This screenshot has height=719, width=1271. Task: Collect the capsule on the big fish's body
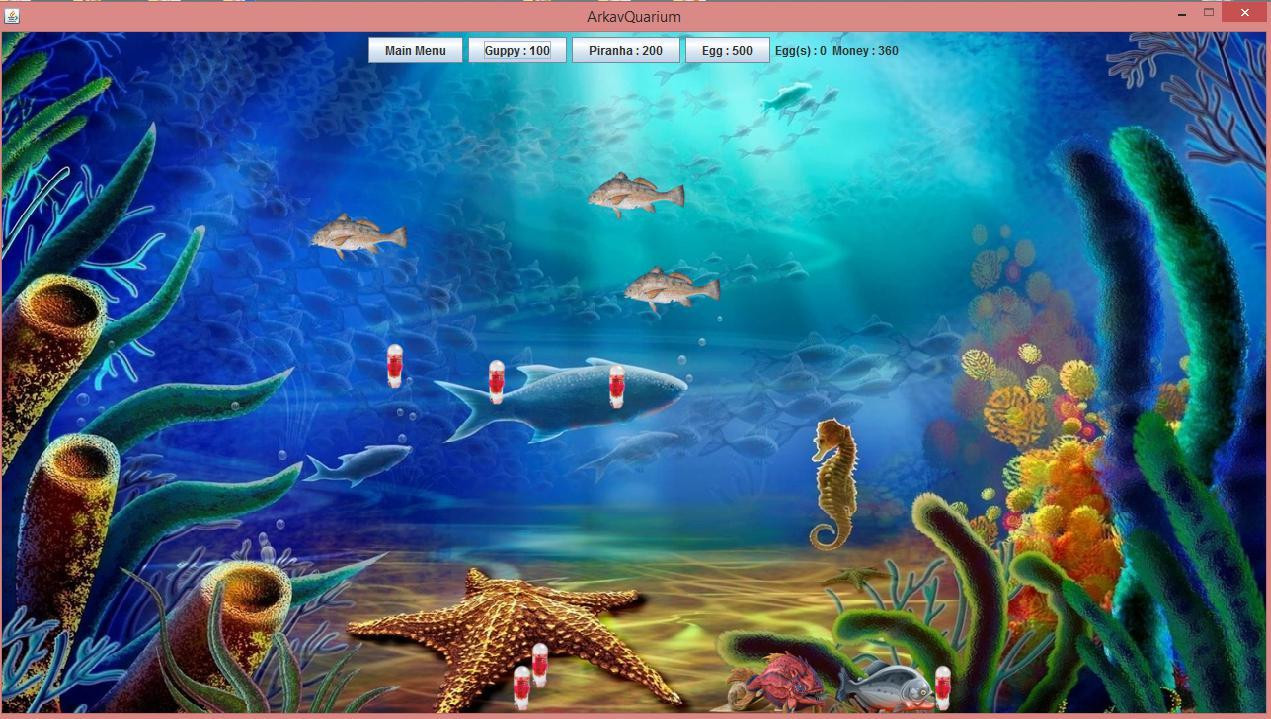[617, 386]
